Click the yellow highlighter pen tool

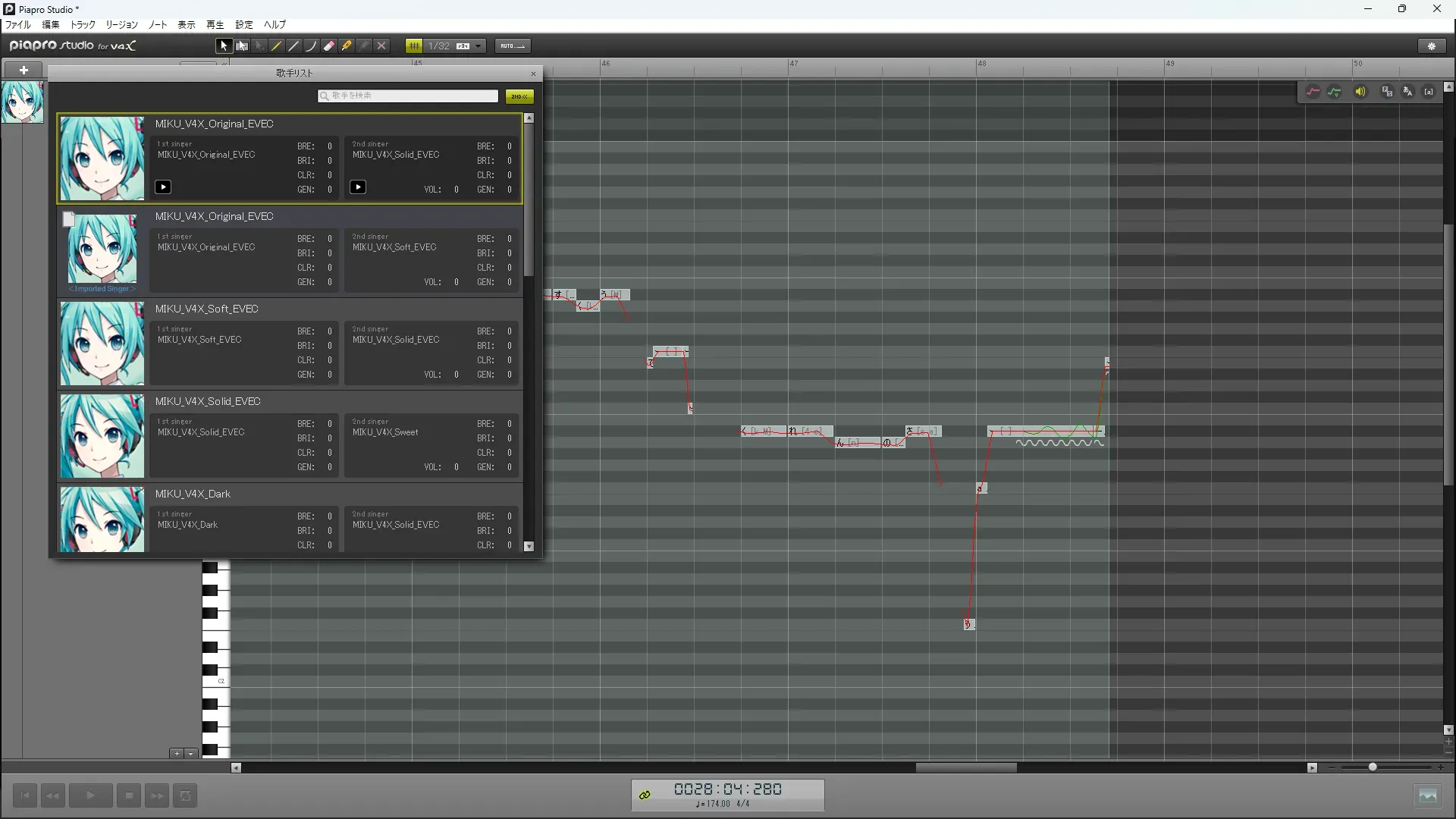347,46
